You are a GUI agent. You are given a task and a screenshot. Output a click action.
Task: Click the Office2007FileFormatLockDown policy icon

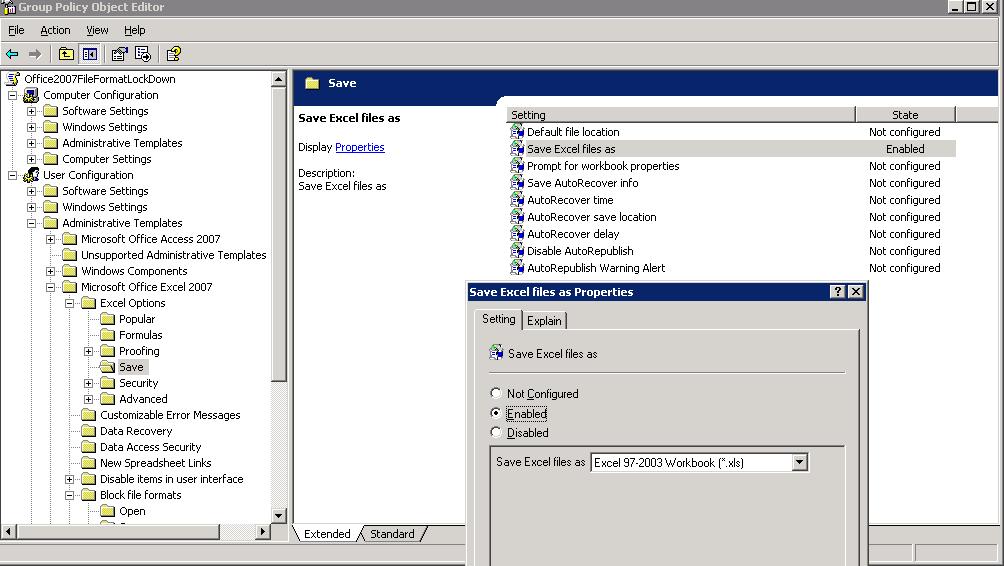point(13,79)
